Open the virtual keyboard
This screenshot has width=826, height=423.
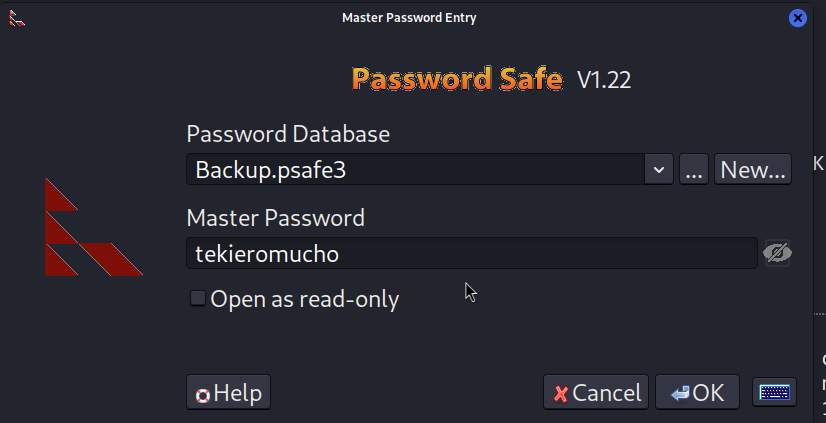(776, 393)
